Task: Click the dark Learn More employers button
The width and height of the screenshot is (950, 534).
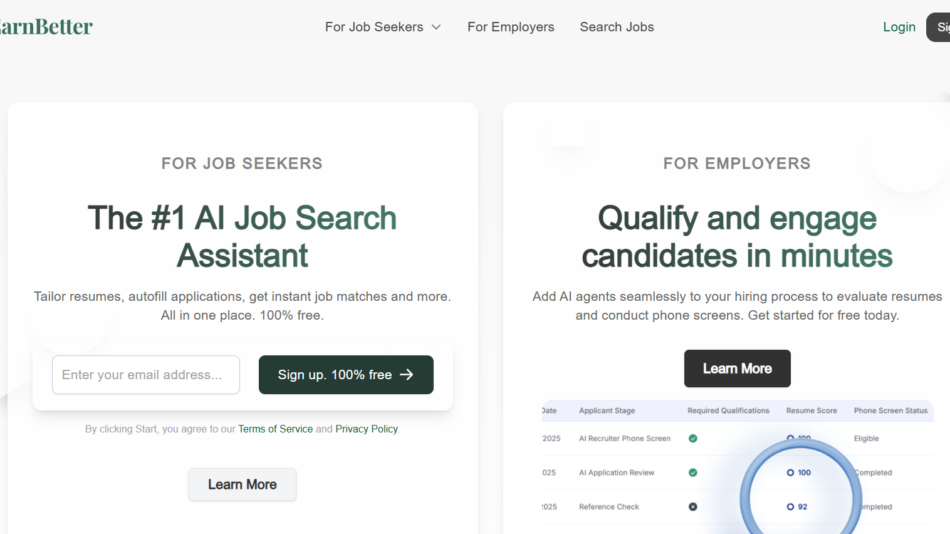Action: [x=737, y=368]
